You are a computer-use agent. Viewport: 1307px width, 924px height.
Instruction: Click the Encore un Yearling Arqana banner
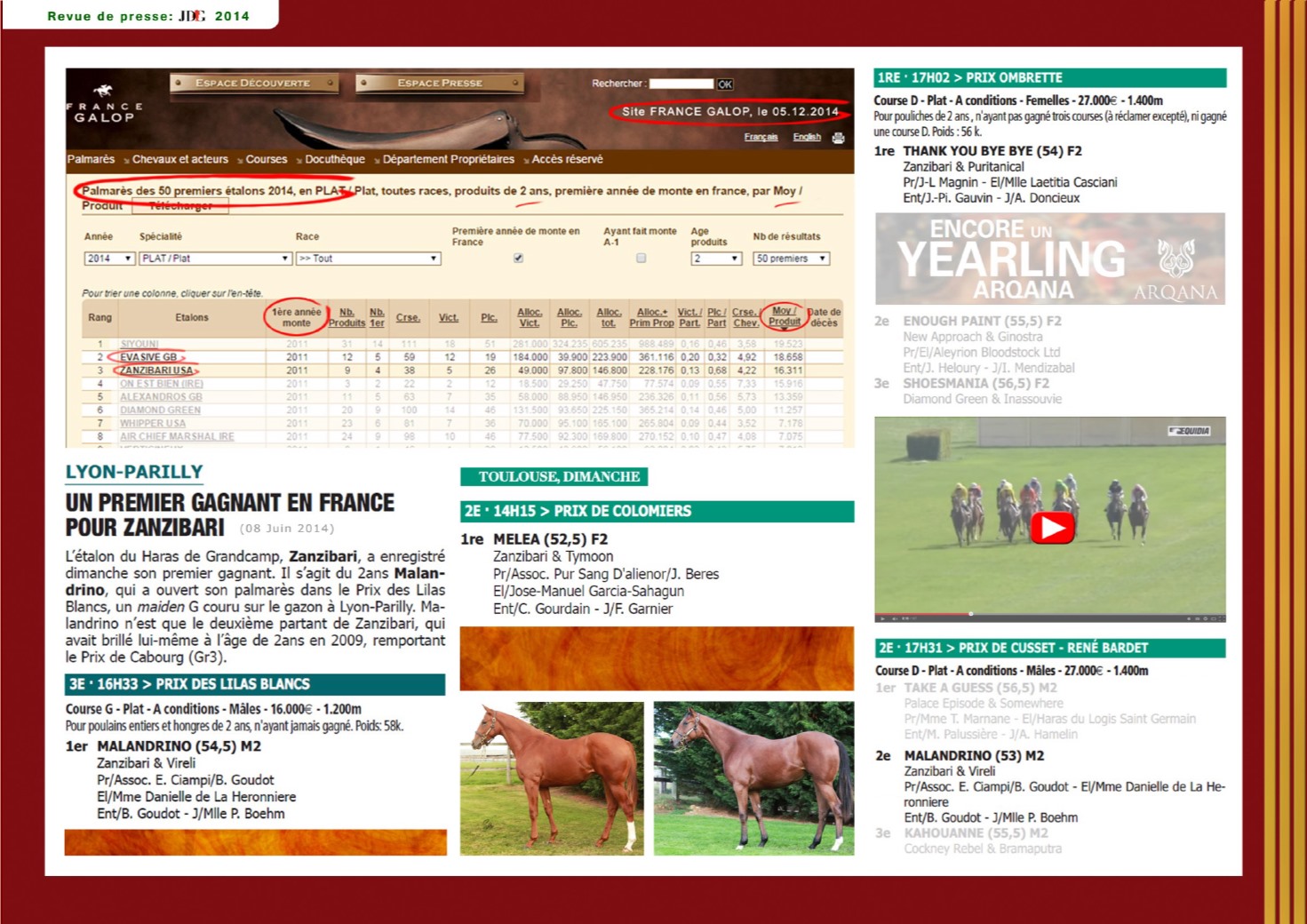pos(1050,259)
